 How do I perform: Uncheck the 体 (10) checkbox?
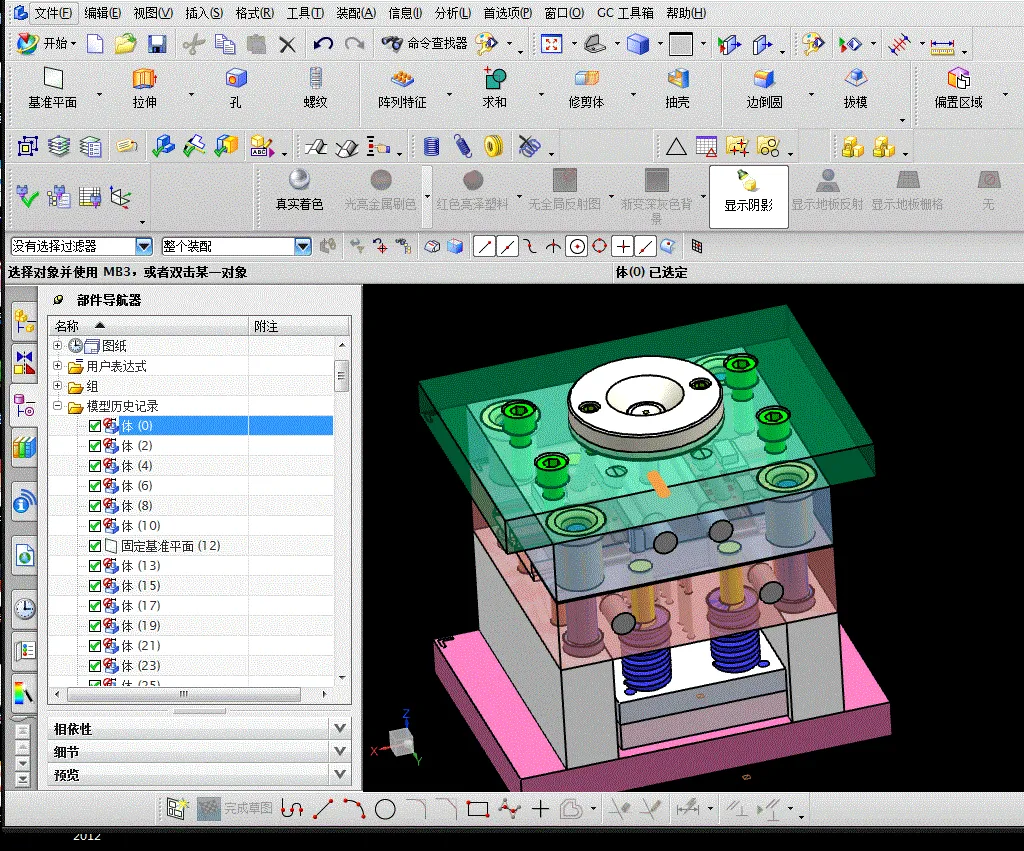pos(95,526)
